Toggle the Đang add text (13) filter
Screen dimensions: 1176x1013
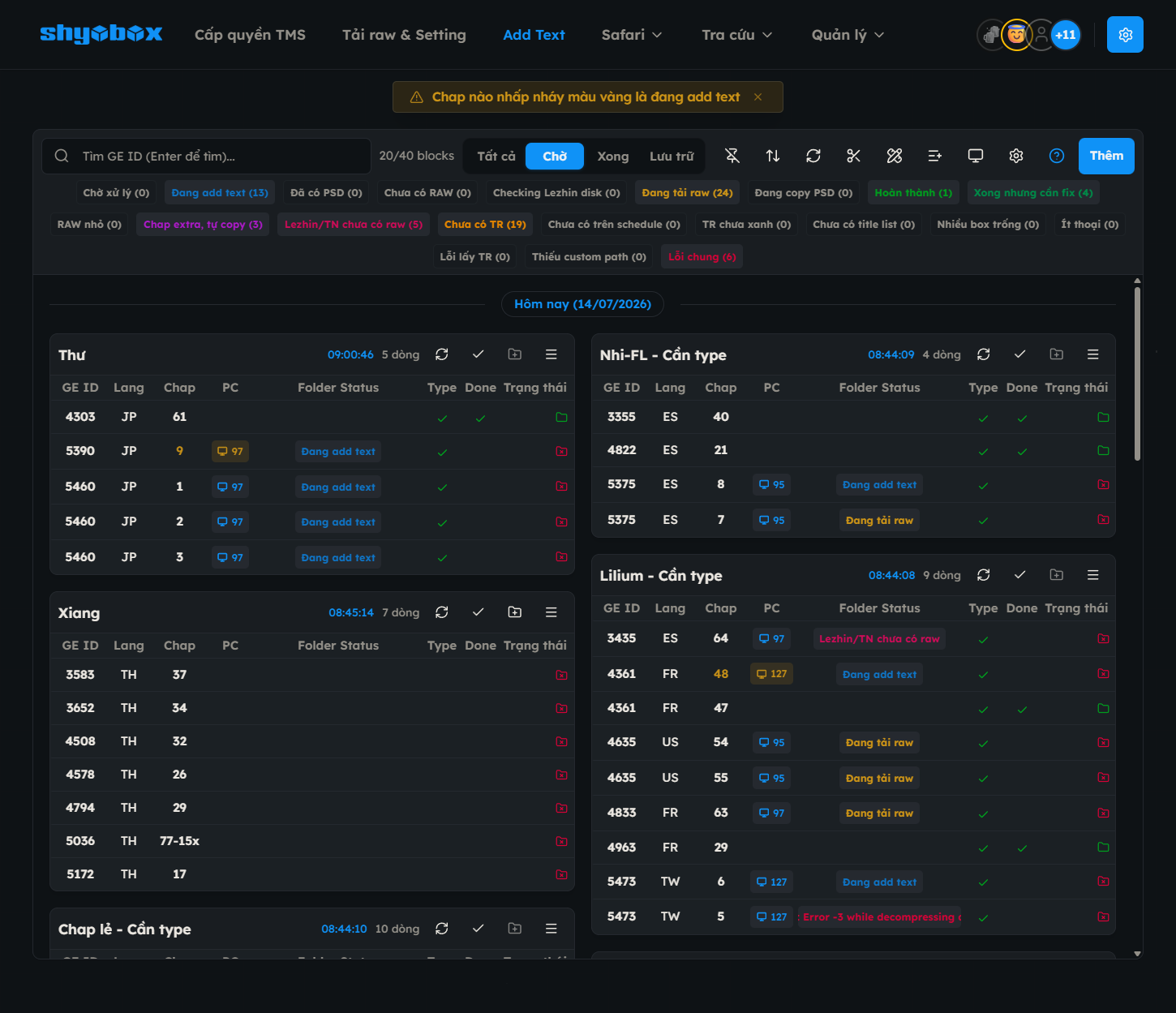(x=220, y=193)
